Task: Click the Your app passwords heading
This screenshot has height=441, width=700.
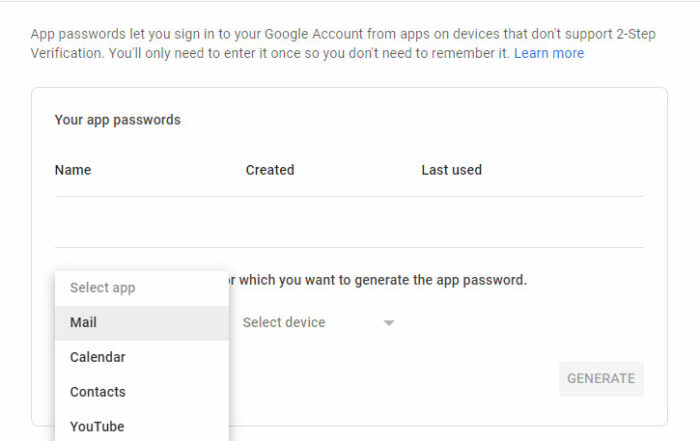Action: point(118,120)
